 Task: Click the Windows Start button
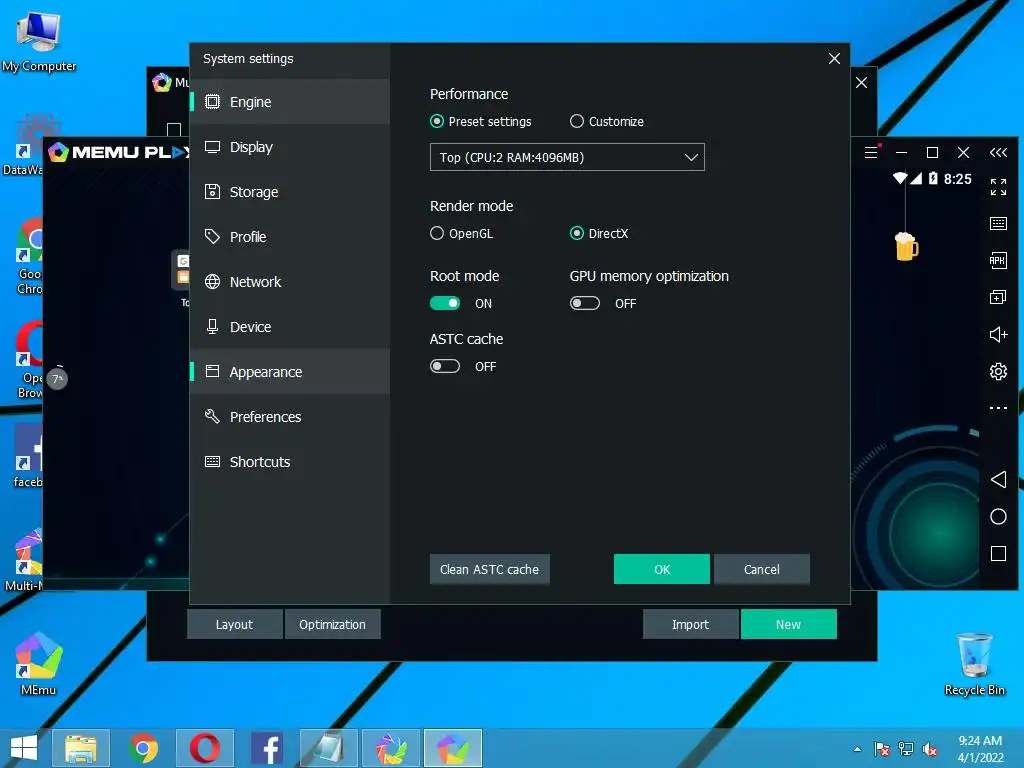coord(24,748)
